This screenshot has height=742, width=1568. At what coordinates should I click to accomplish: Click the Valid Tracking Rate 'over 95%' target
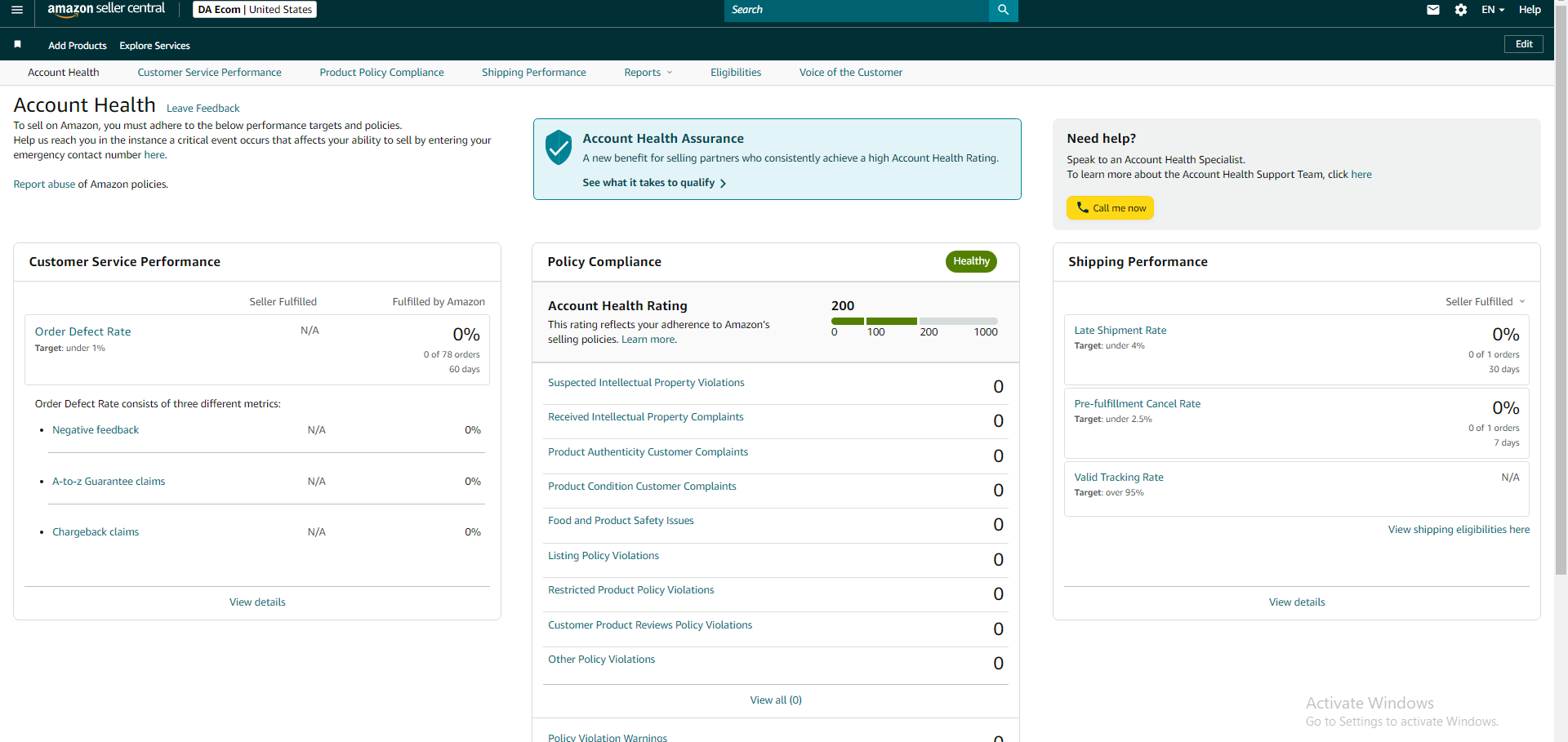point(1125,493)
